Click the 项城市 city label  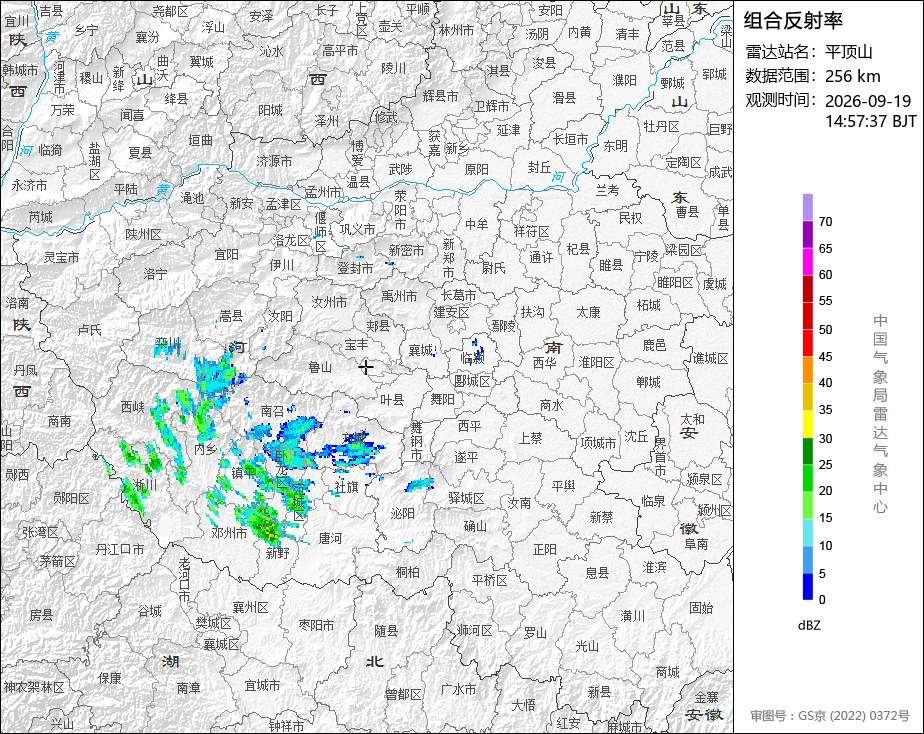point(598,443)
